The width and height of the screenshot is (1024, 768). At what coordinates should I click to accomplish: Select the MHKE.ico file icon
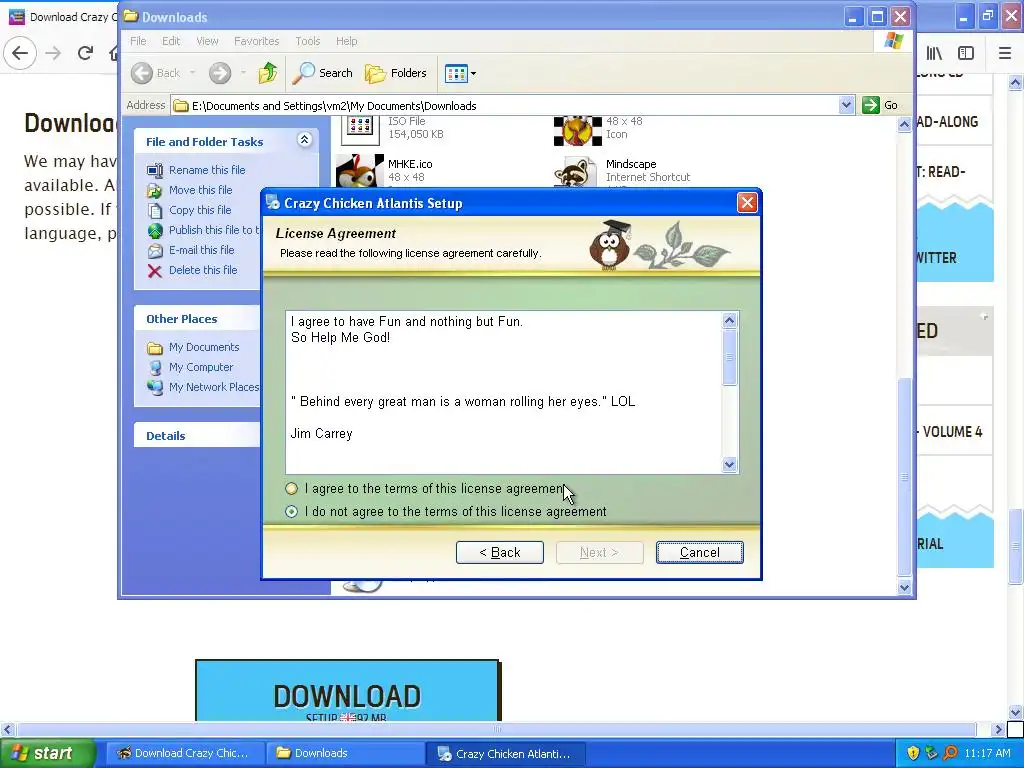[359, 170]
